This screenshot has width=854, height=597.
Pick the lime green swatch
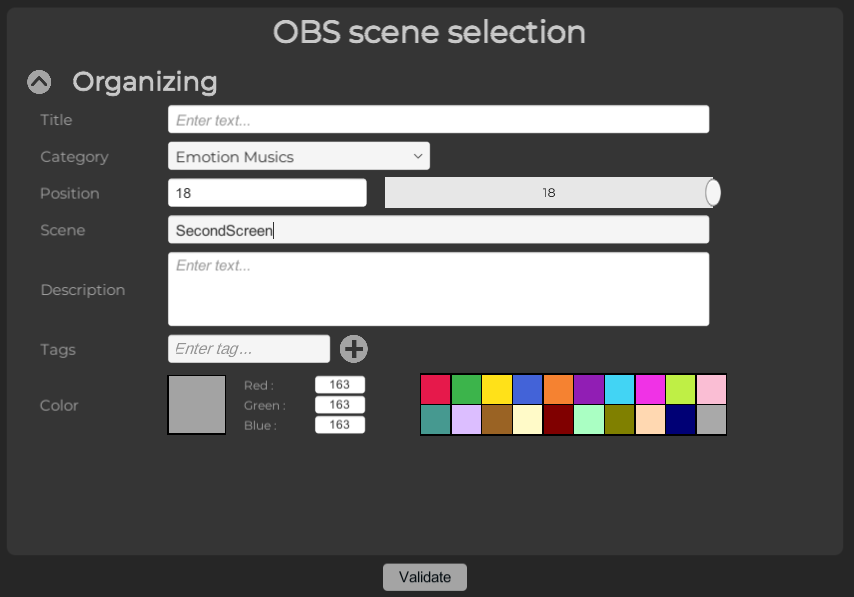pos(681,389)
